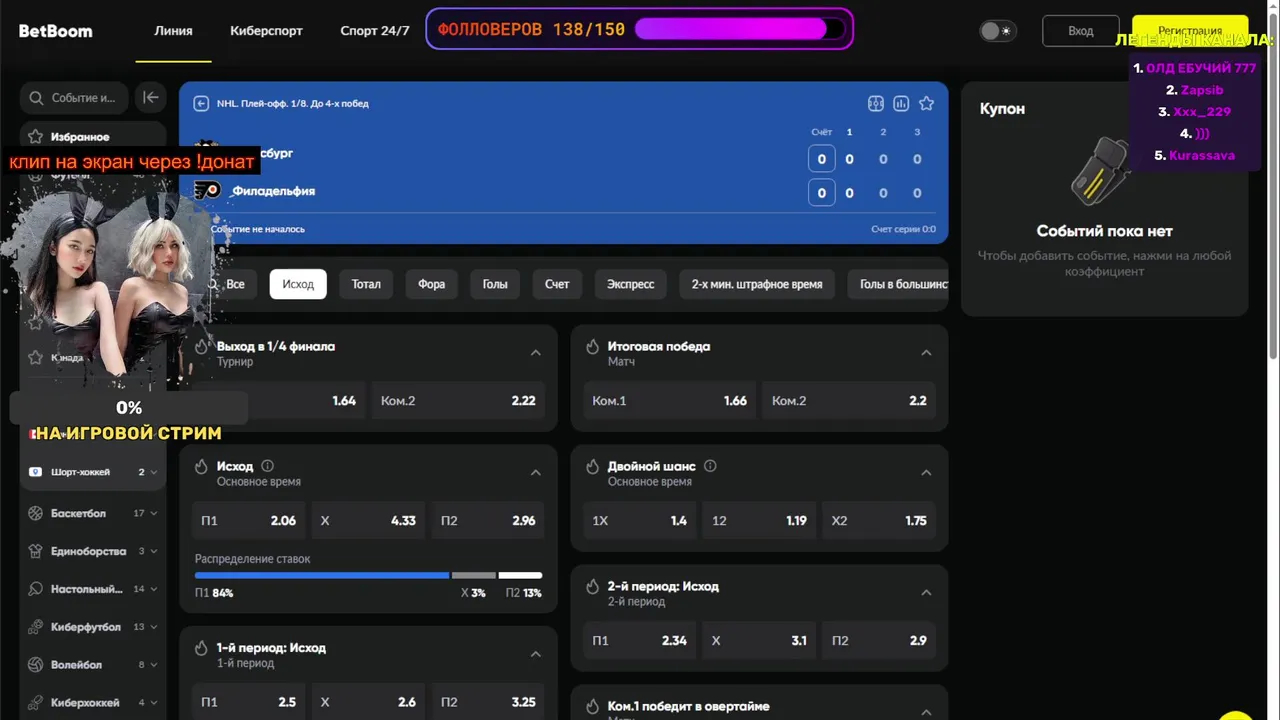Go back using the arrow beside NHL title
1280x720 pixels.
coord(201,103)
